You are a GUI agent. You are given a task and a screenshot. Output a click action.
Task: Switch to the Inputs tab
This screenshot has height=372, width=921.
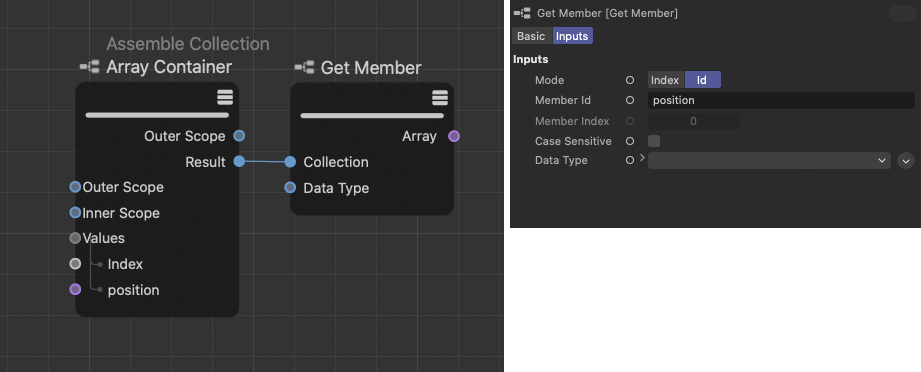tap(572, 36)
